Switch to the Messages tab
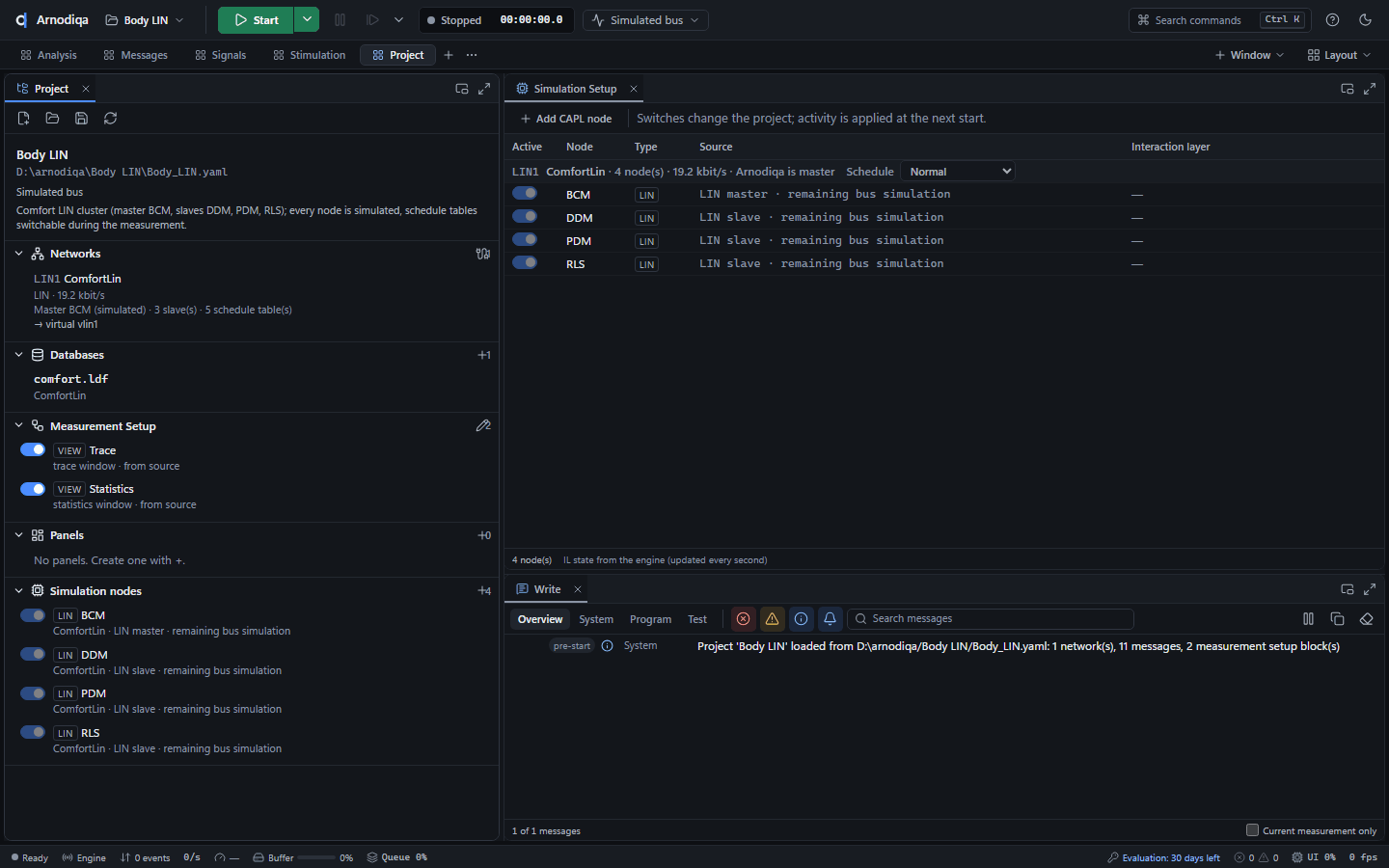This screenshot has width=1389, height=868. click(135, 55)
